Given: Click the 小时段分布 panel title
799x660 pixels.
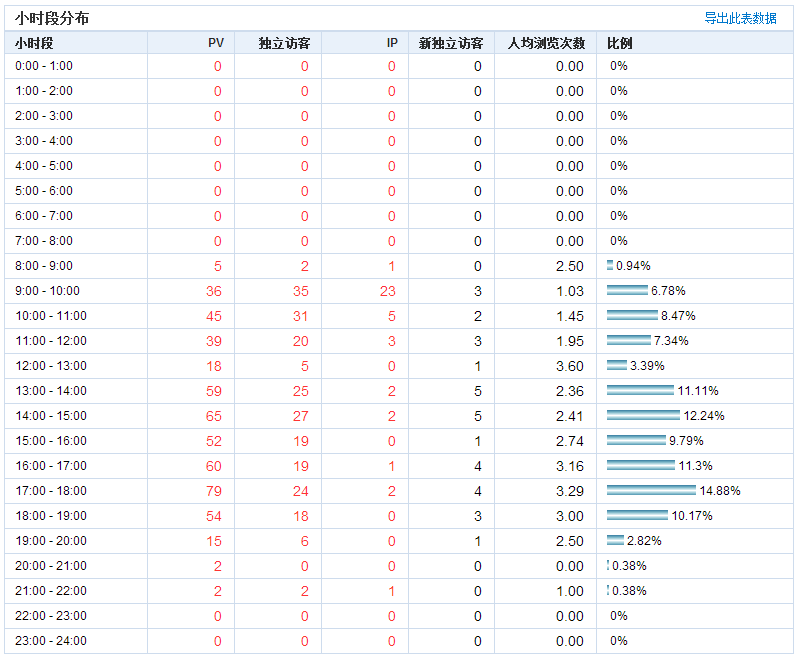Looking at the screenshot, I should tap(52, 18).
